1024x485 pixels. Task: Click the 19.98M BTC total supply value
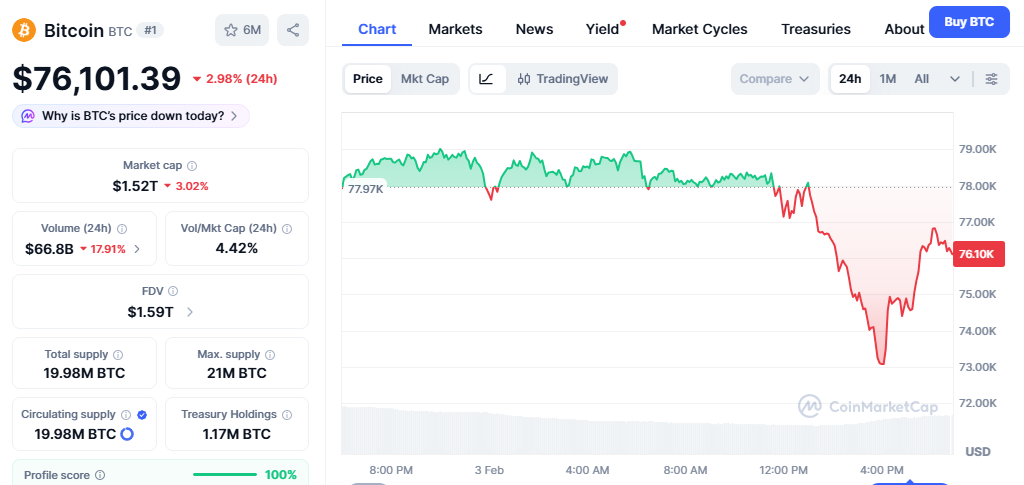85,373
